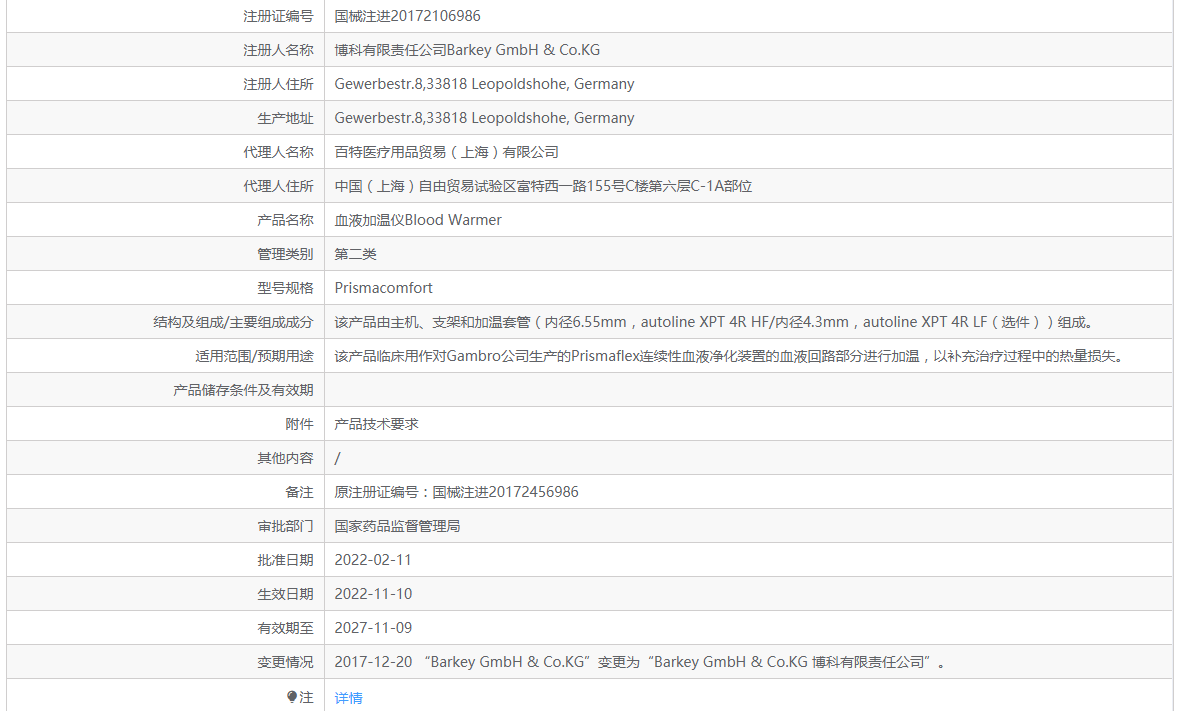Select the management category value 第二类
The height and width of the screenshot is (711, 1181).
point(356,254)
